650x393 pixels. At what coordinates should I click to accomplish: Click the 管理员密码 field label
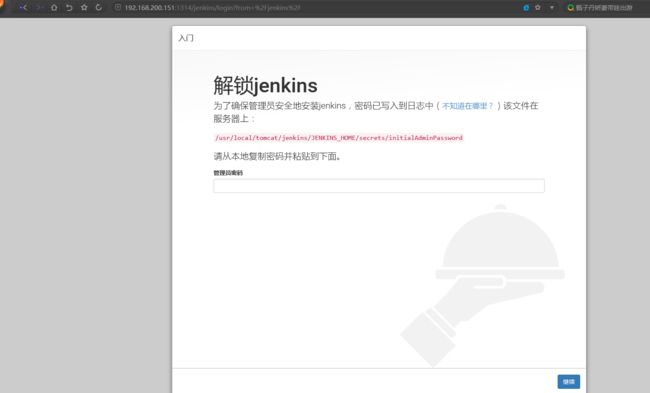click(228, 173)
